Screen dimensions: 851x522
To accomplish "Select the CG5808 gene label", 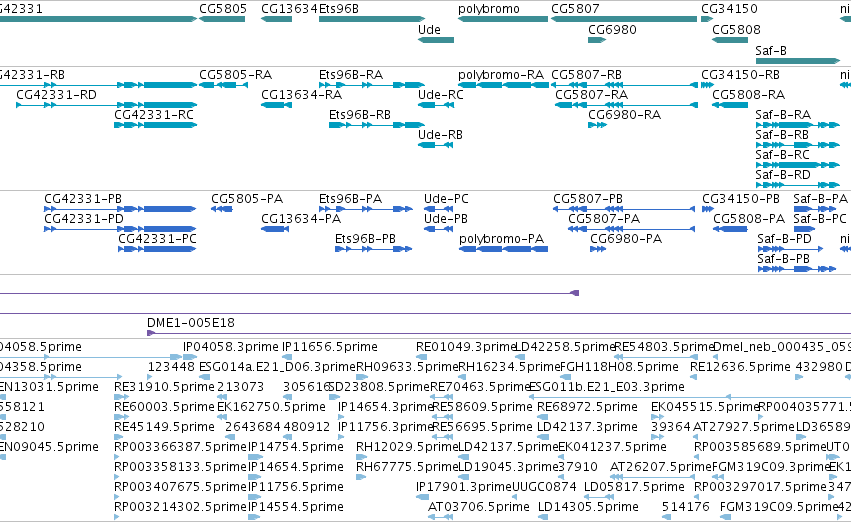I will [x=736, y=30].
